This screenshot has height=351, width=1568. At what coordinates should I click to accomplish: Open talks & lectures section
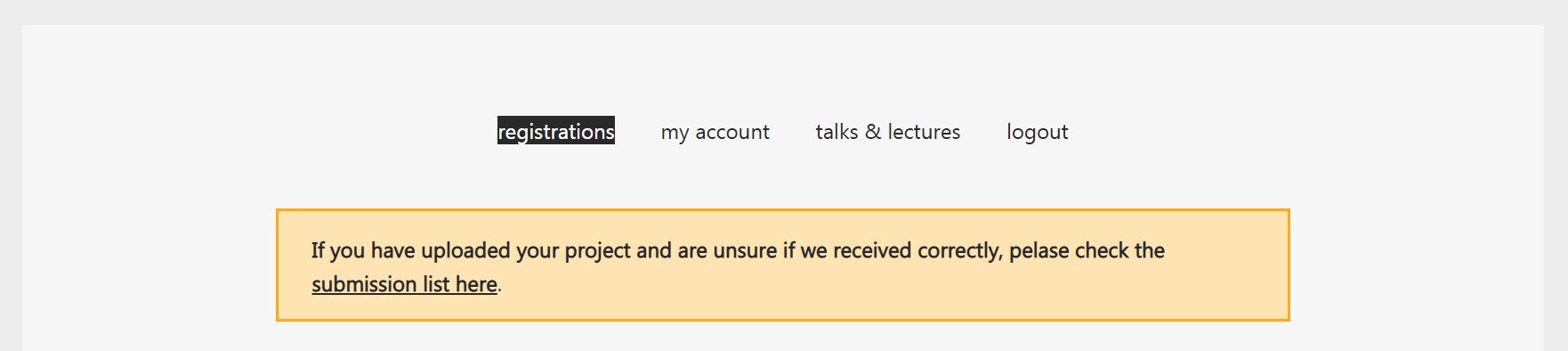coord(887,132)
